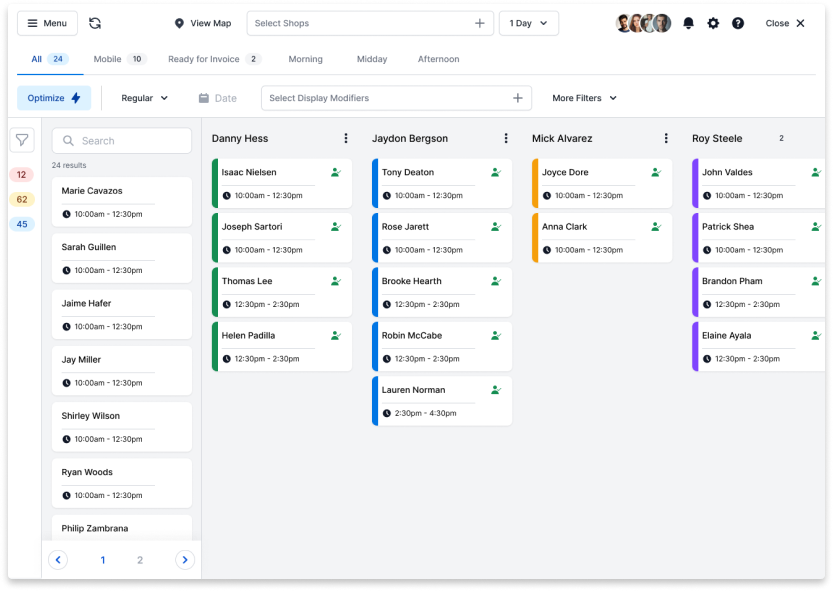Image resolution: width=833 pixels, height=591 pixels.
Task: Toggle the red 12 status badge
Action: click(x=22, y=175)
